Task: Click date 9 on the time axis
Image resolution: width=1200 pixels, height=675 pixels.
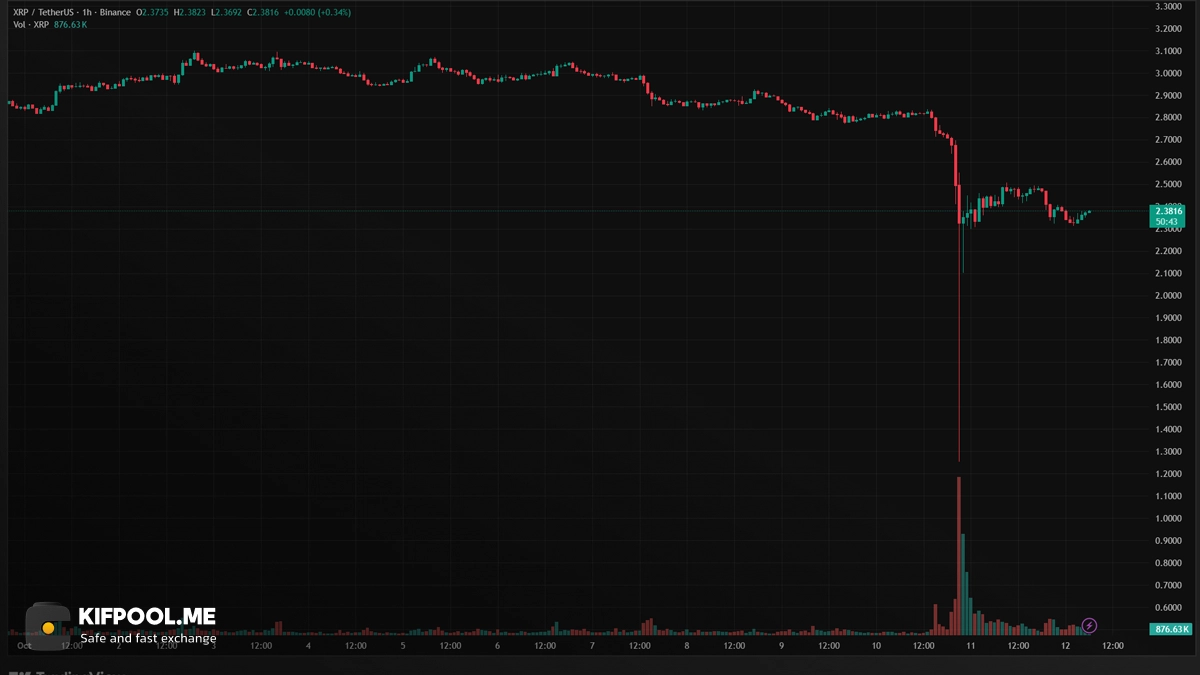Action: point(781,646)
